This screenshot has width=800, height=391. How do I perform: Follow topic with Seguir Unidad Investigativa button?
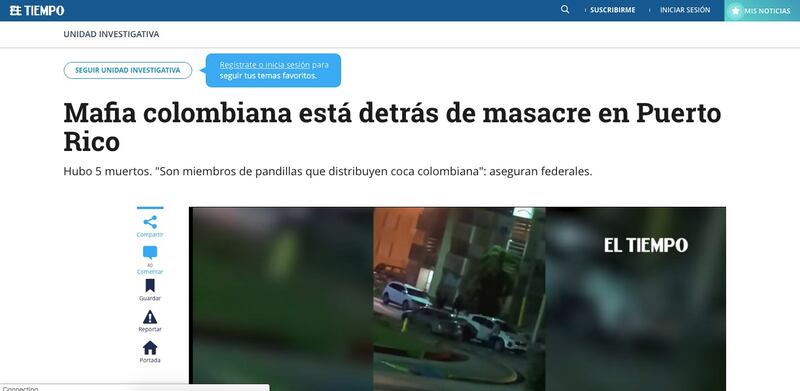point(128,70)
